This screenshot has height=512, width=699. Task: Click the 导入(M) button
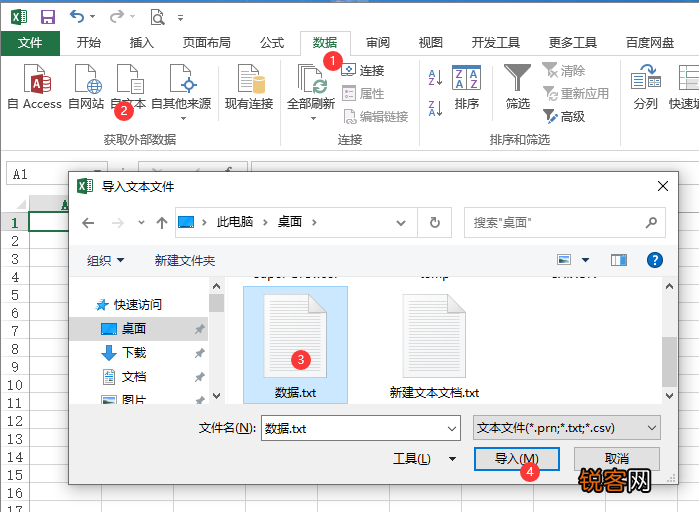pos(517,459)
